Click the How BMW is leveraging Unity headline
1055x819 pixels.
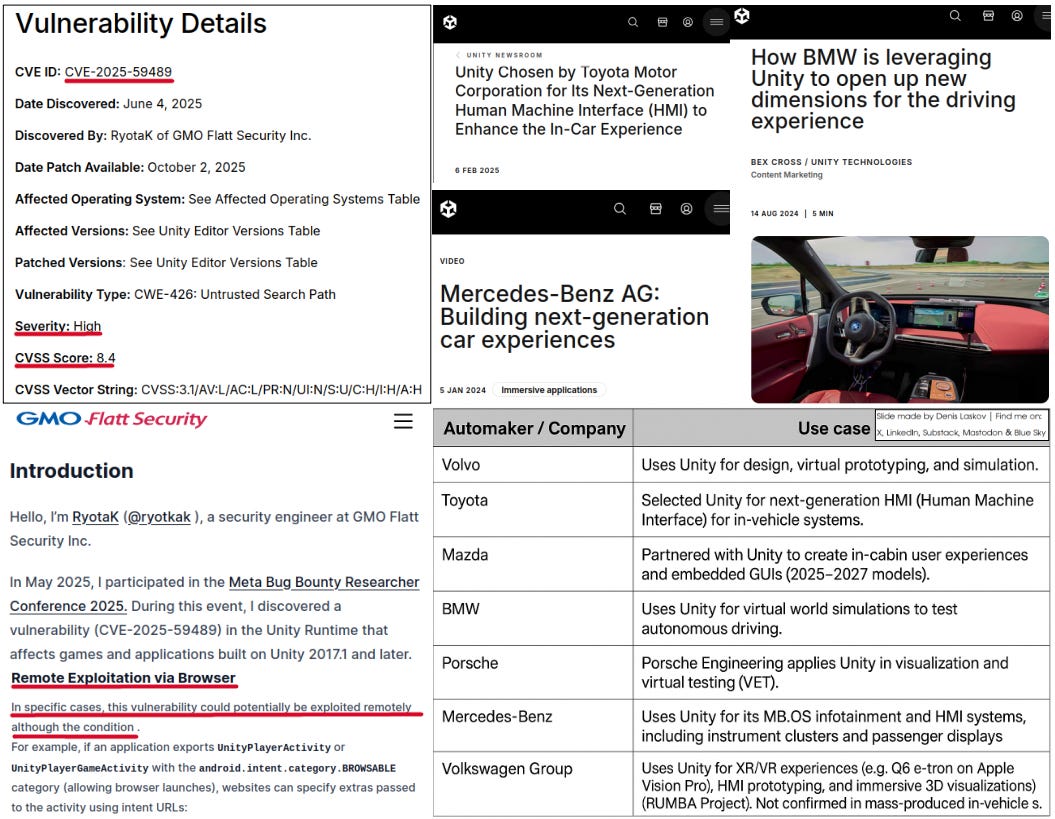click(x=883, y=89)
